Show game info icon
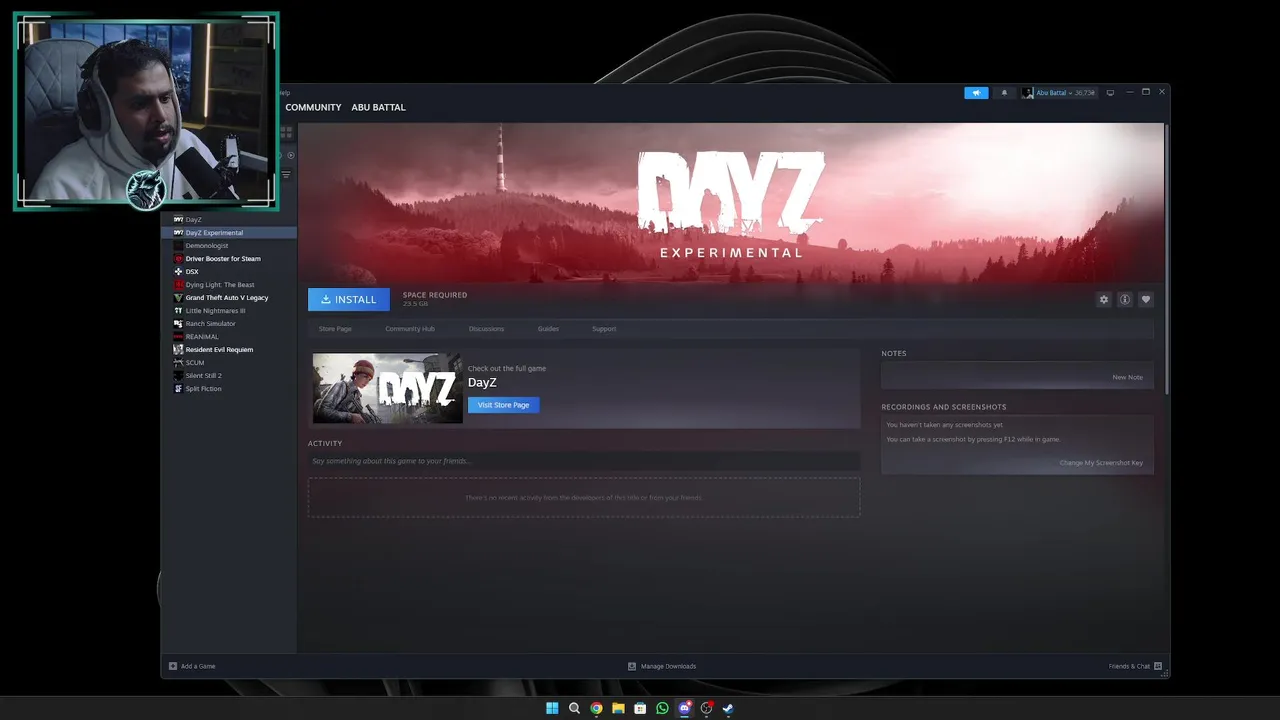This screenshot has width=1280, height=720. click(1125, 299)
